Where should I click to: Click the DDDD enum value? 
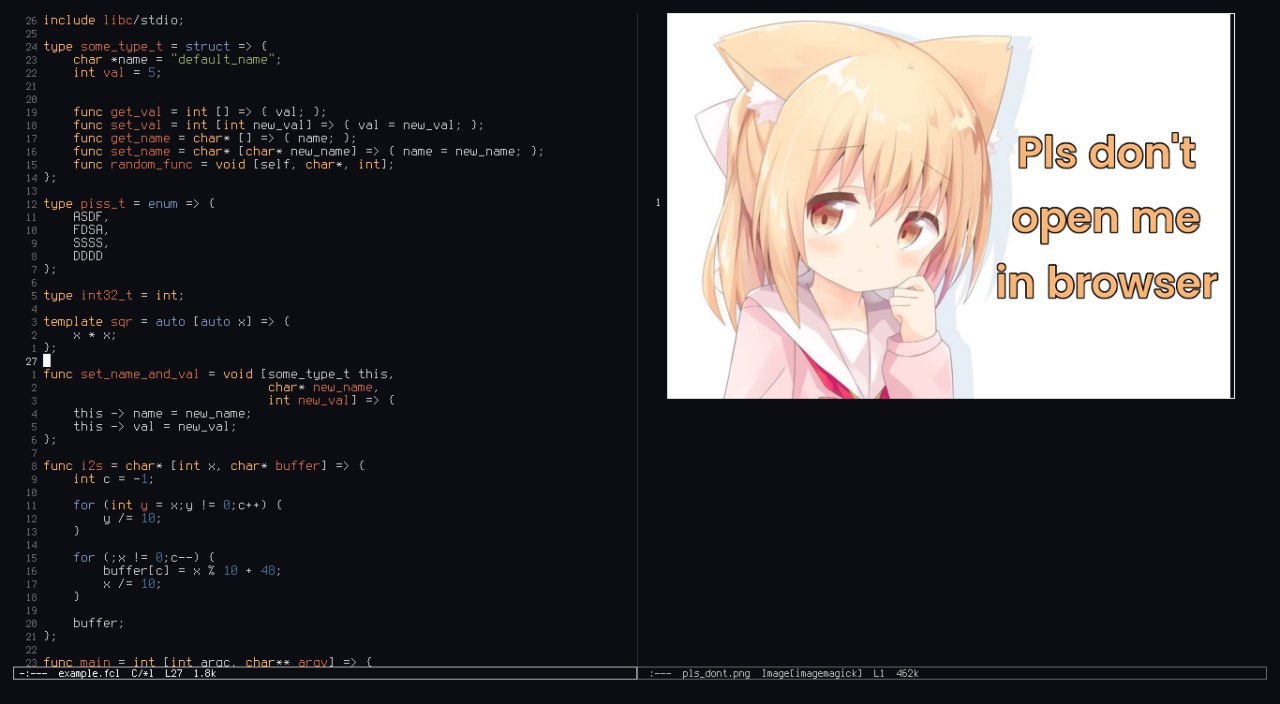click(88, 256)
